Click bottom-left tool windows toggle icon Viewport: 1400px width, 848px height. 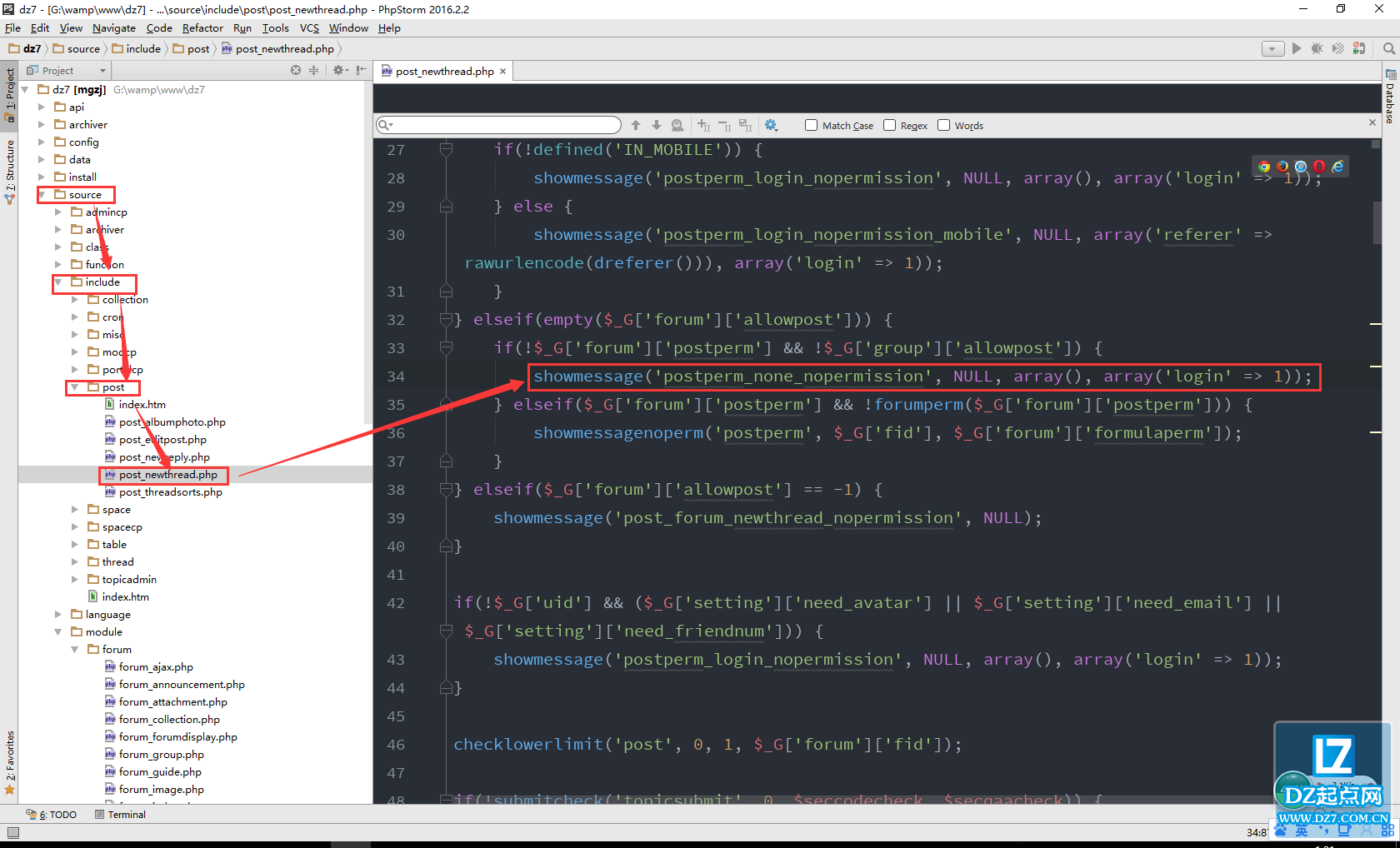point(12,832)
